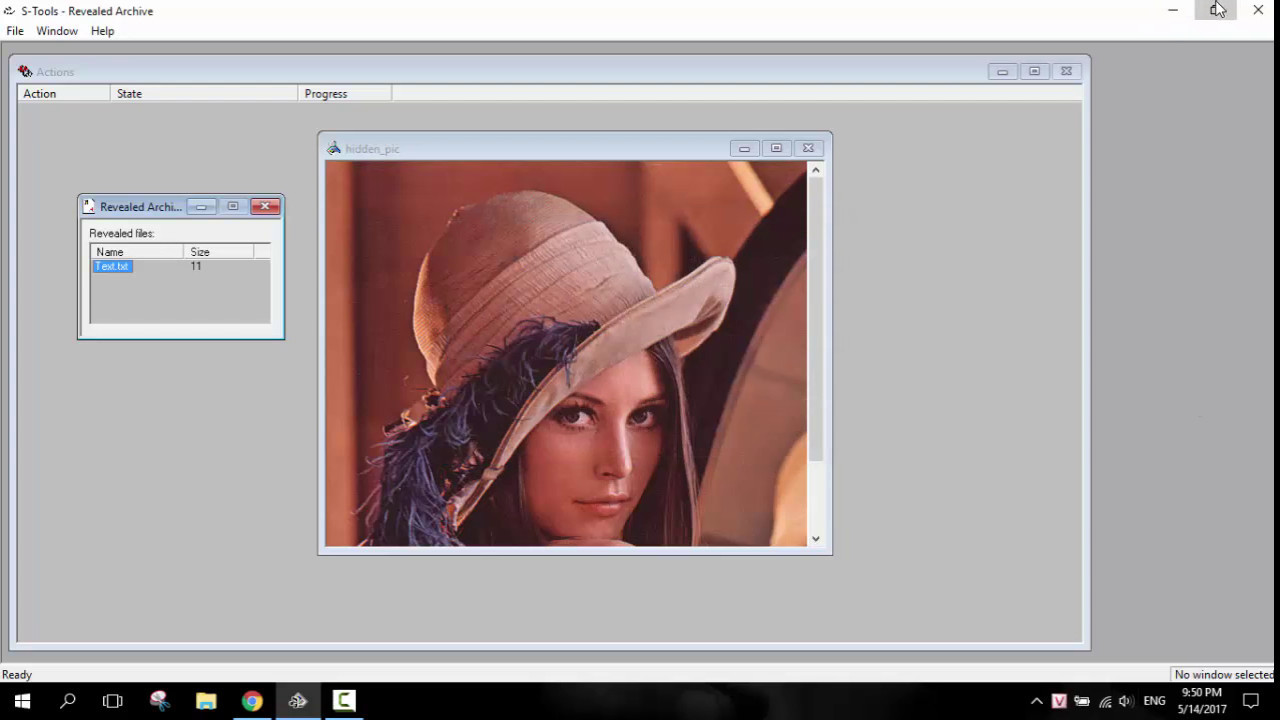Open taskbar Search magnifier
The height and width of the screenshot is (720, 1280).
click(x=68, y=701)
